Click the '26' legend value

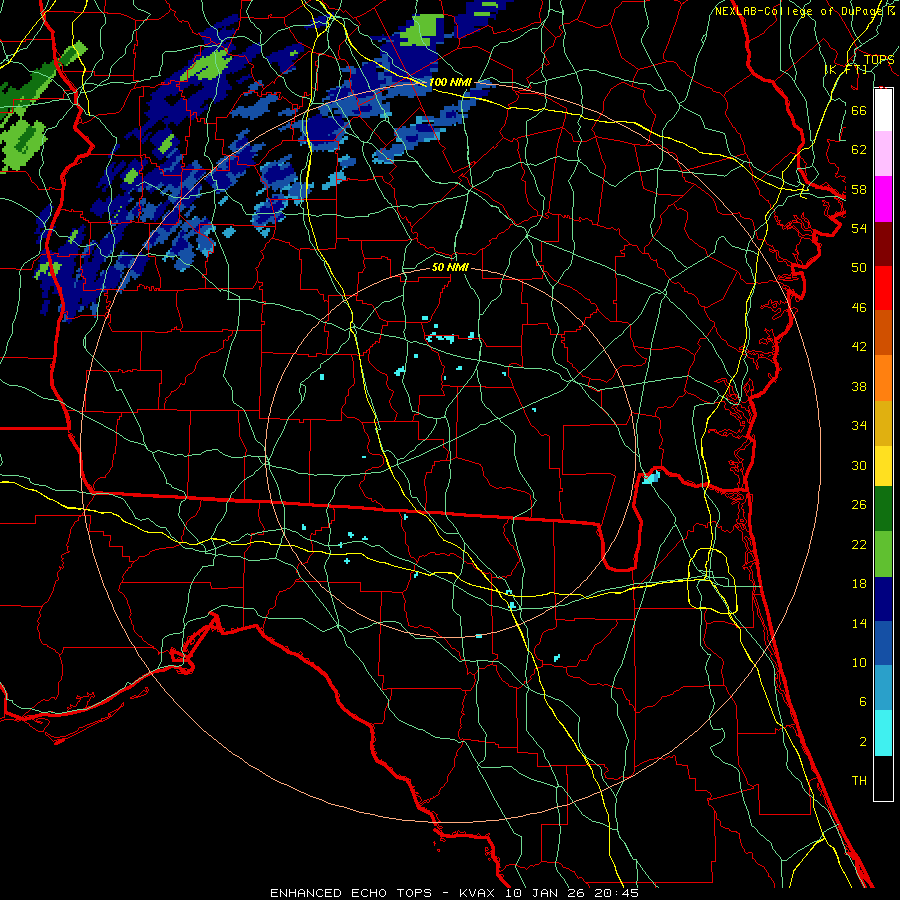(859, 505)
